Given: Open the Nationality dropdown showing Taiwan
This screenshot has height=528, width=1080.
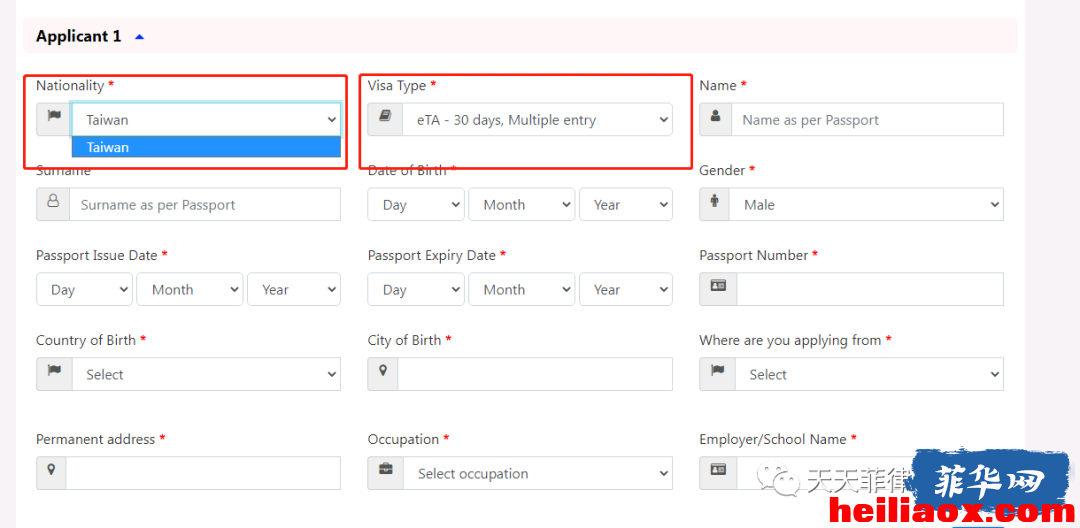Looking at the screenshot, I should point(206,120).
